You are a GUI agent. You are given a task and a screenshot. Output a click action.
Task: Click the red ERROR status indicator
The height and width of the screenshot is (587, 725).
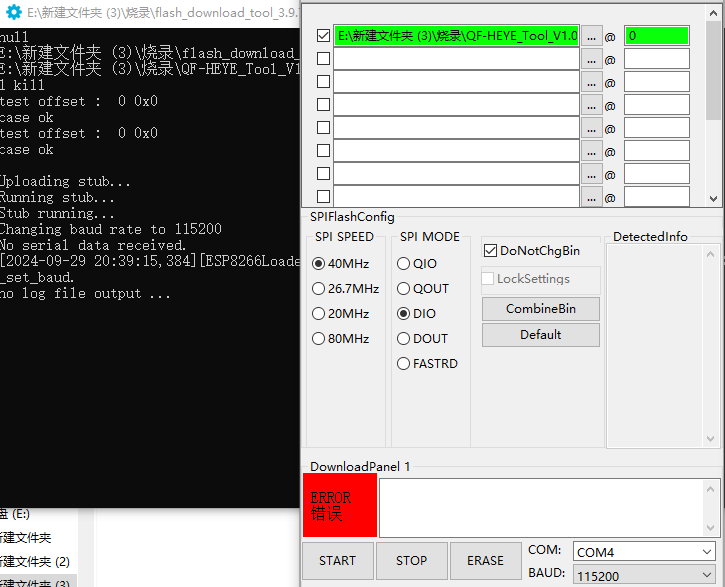click(x=340, y=505)
